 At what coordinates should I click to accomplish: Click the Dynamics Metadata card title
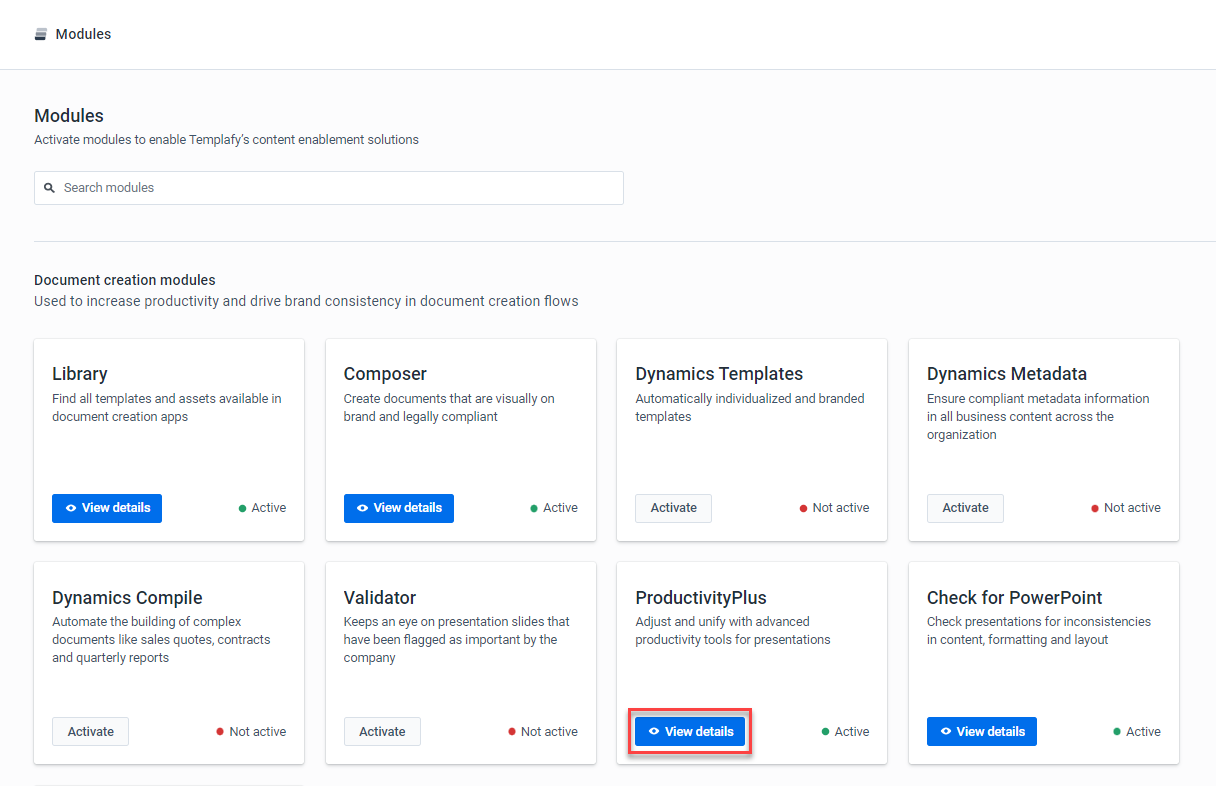click(1007, 374)
